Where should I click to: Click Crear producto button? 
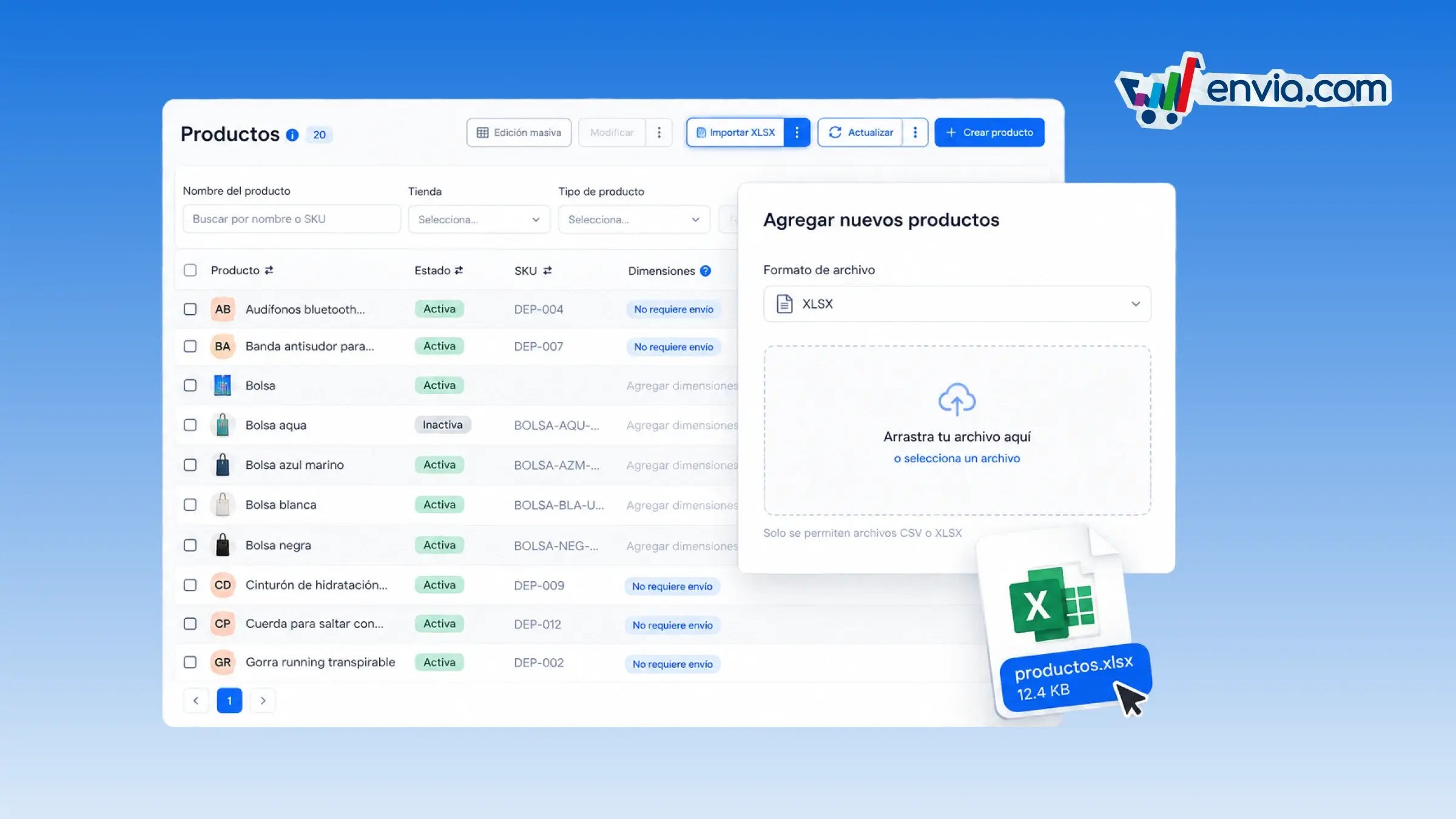point(989,132)
